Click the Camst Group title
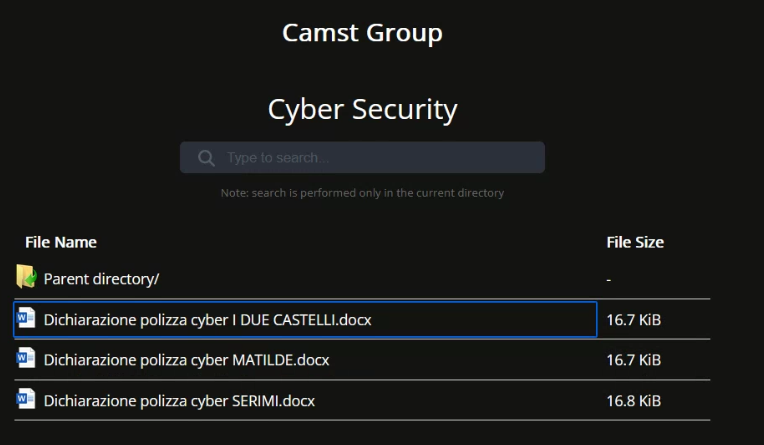Screen dimensions: 764x445 tap(362, 32)
